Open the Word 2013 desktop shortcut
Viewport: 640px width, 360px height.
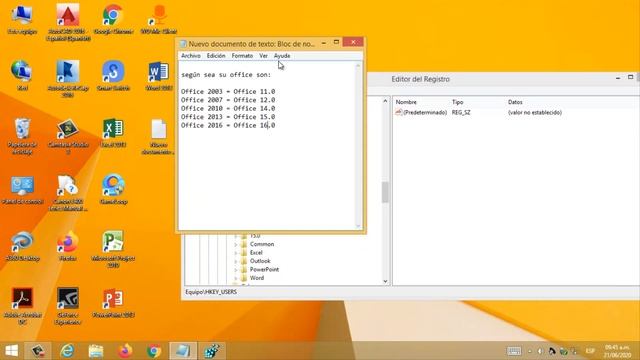click(158, 76)
